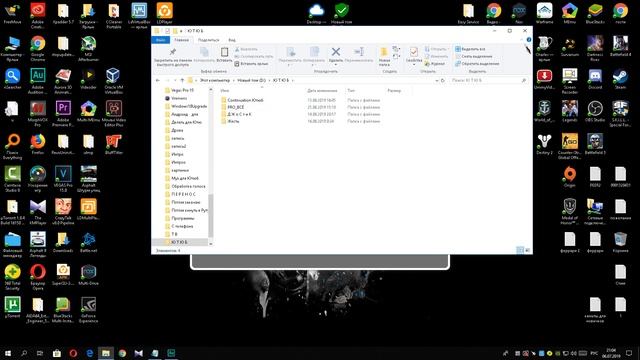Open Discord desktop icon

(x=595, y=79)
